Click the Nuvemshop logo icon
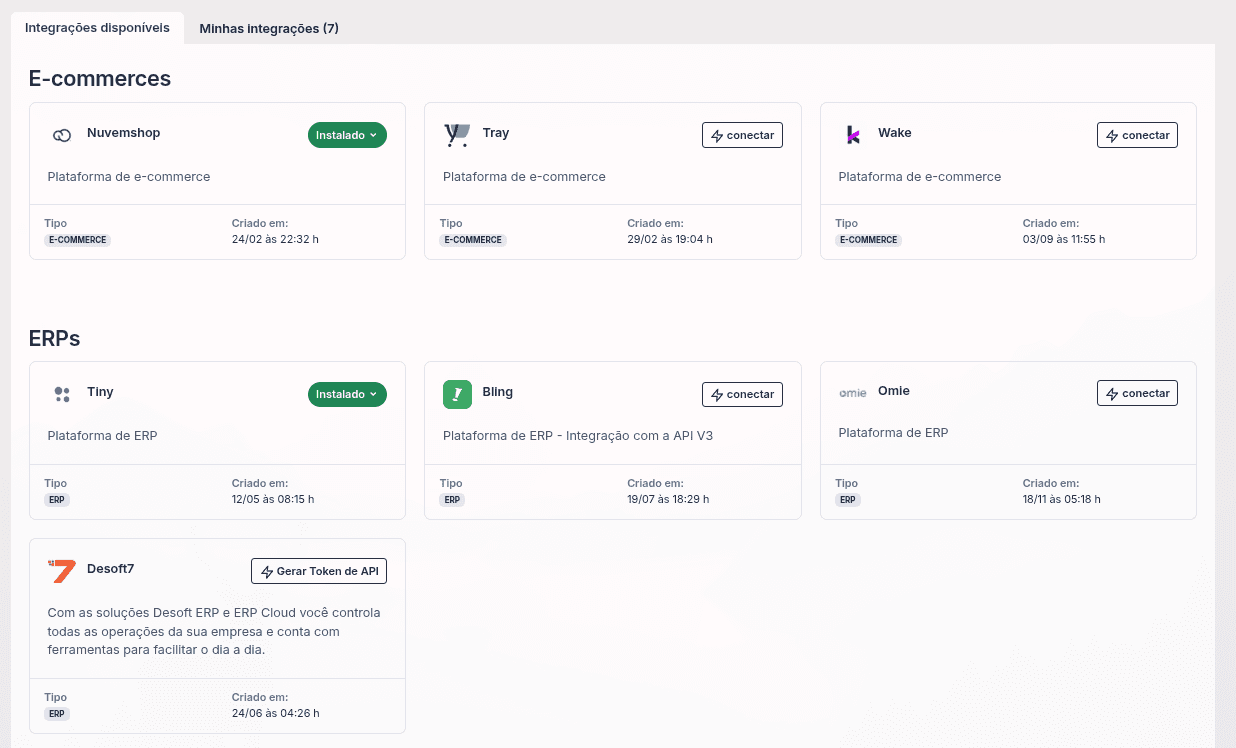Image resolution: width=1236 pixels, height=748 pixels. coord(62,135)
